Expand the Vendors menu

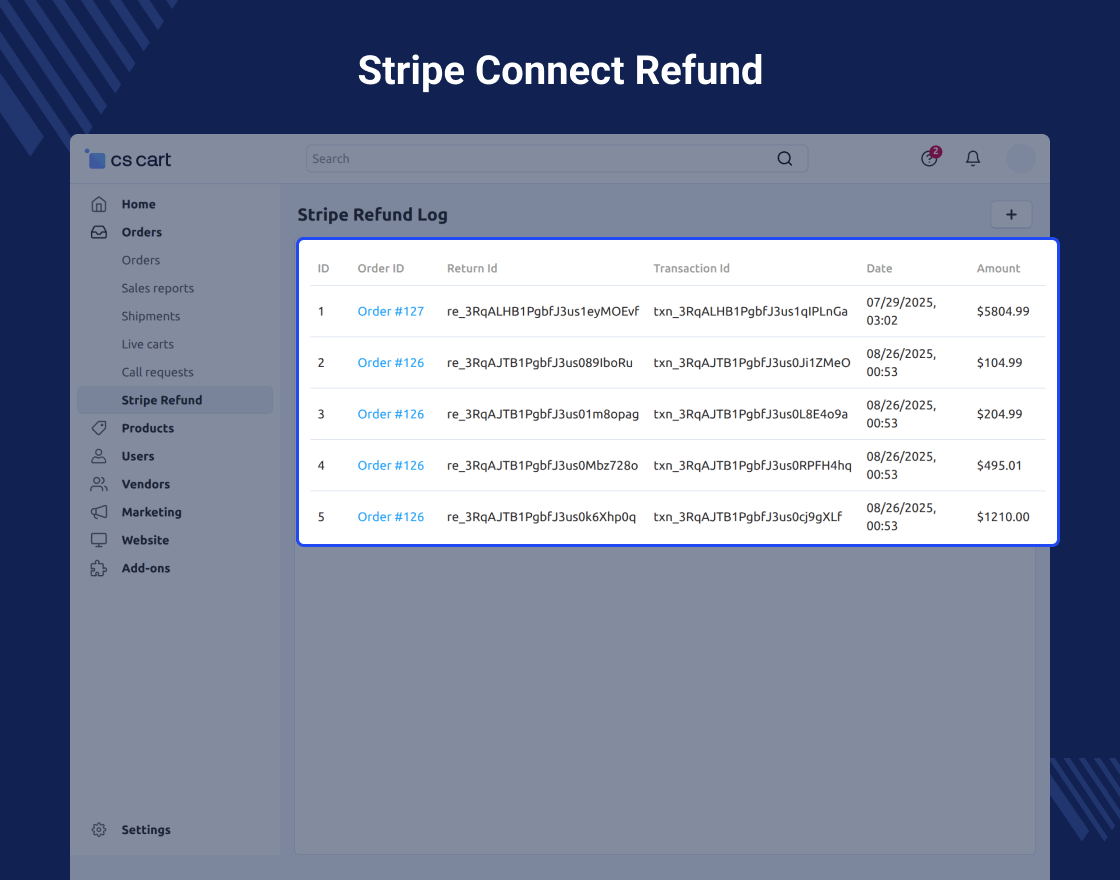coord(146,484)
